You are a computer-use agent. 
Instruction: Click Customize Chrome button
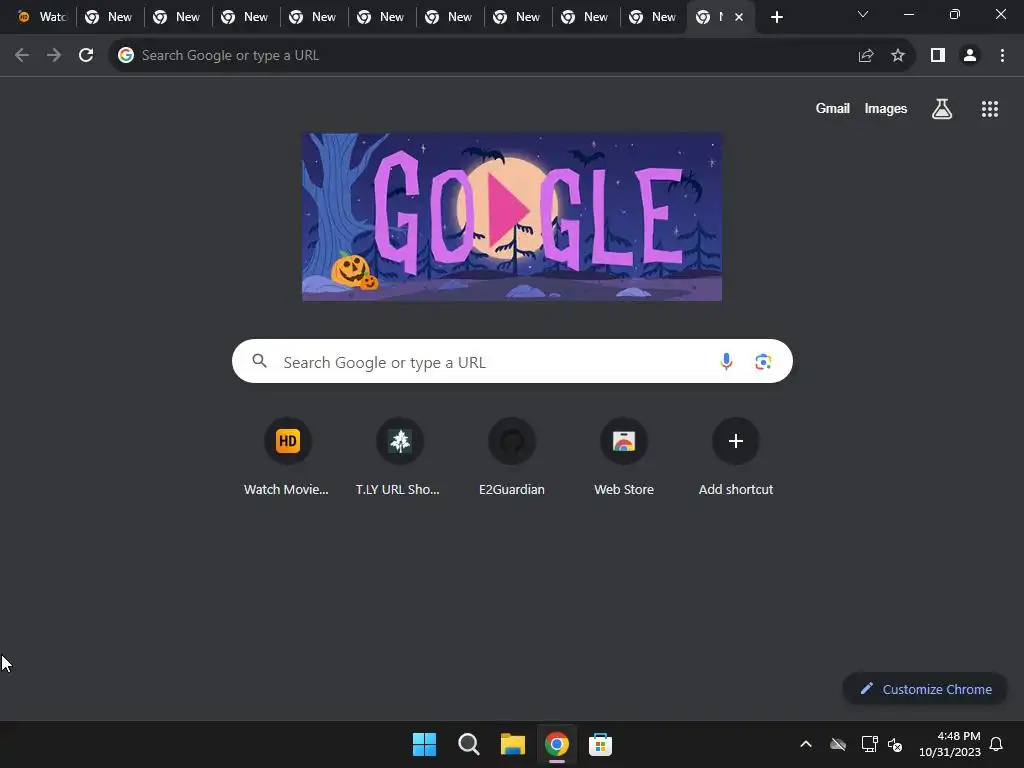point(925,689)
